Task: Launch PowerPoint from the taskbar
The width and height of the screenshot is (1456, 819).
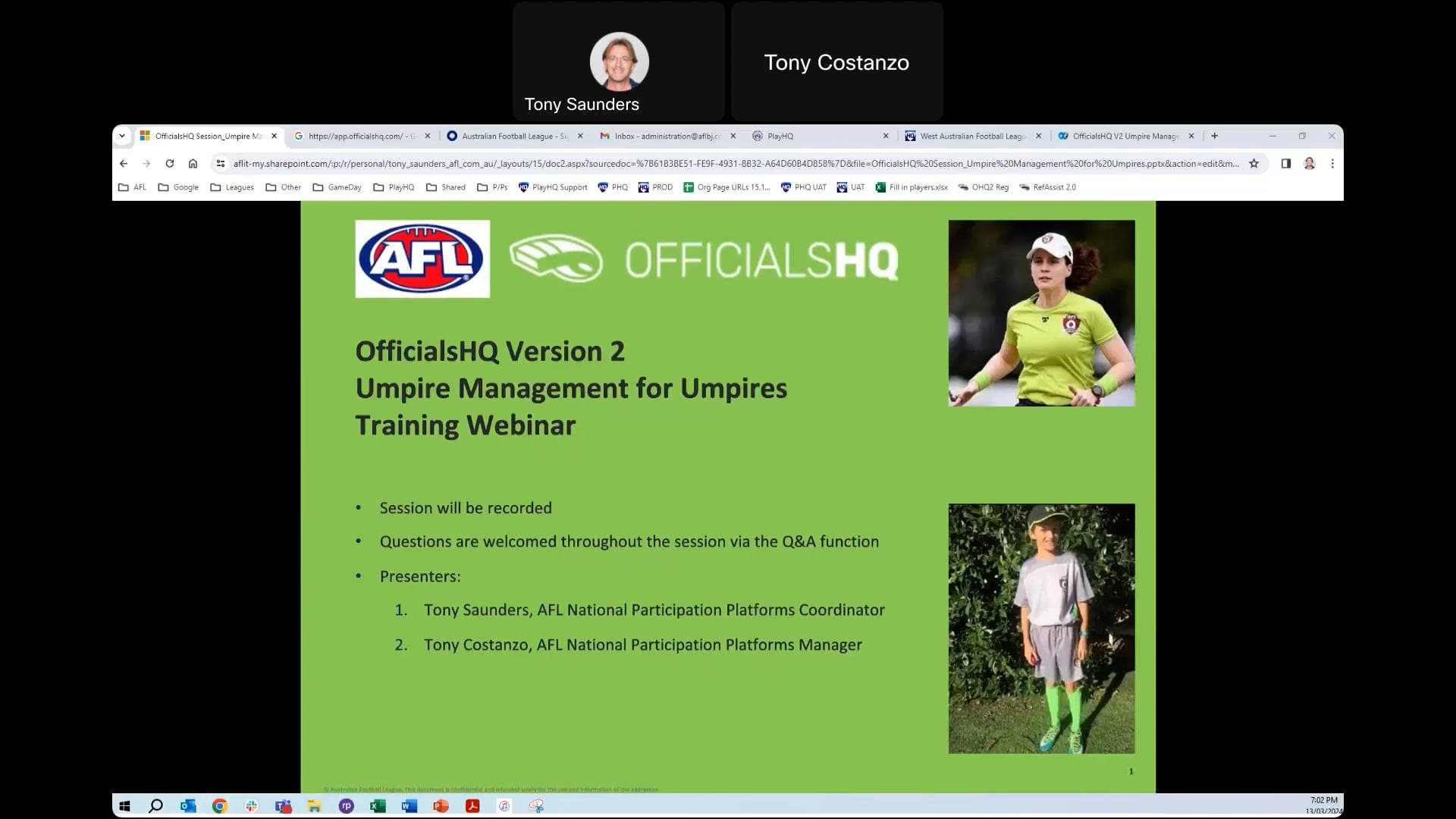Action: [441, 806]
